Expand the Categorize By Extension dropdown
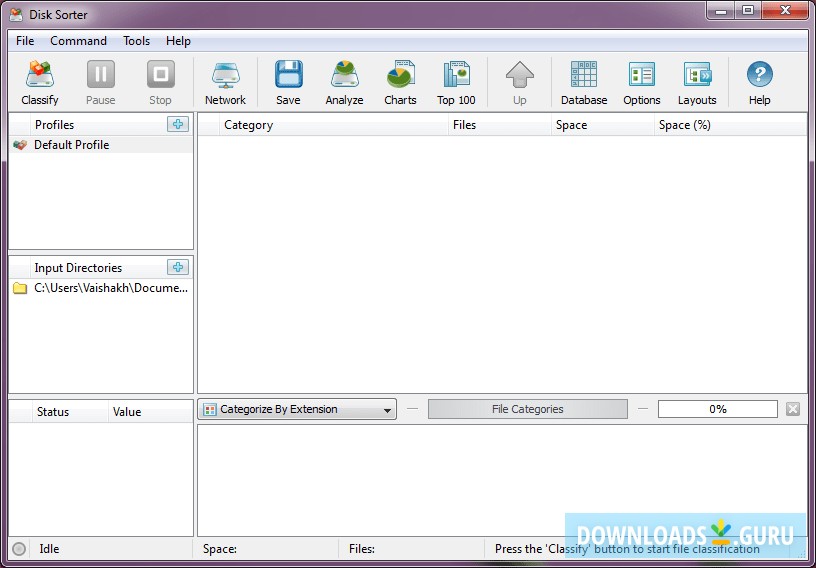 point(297,409)
